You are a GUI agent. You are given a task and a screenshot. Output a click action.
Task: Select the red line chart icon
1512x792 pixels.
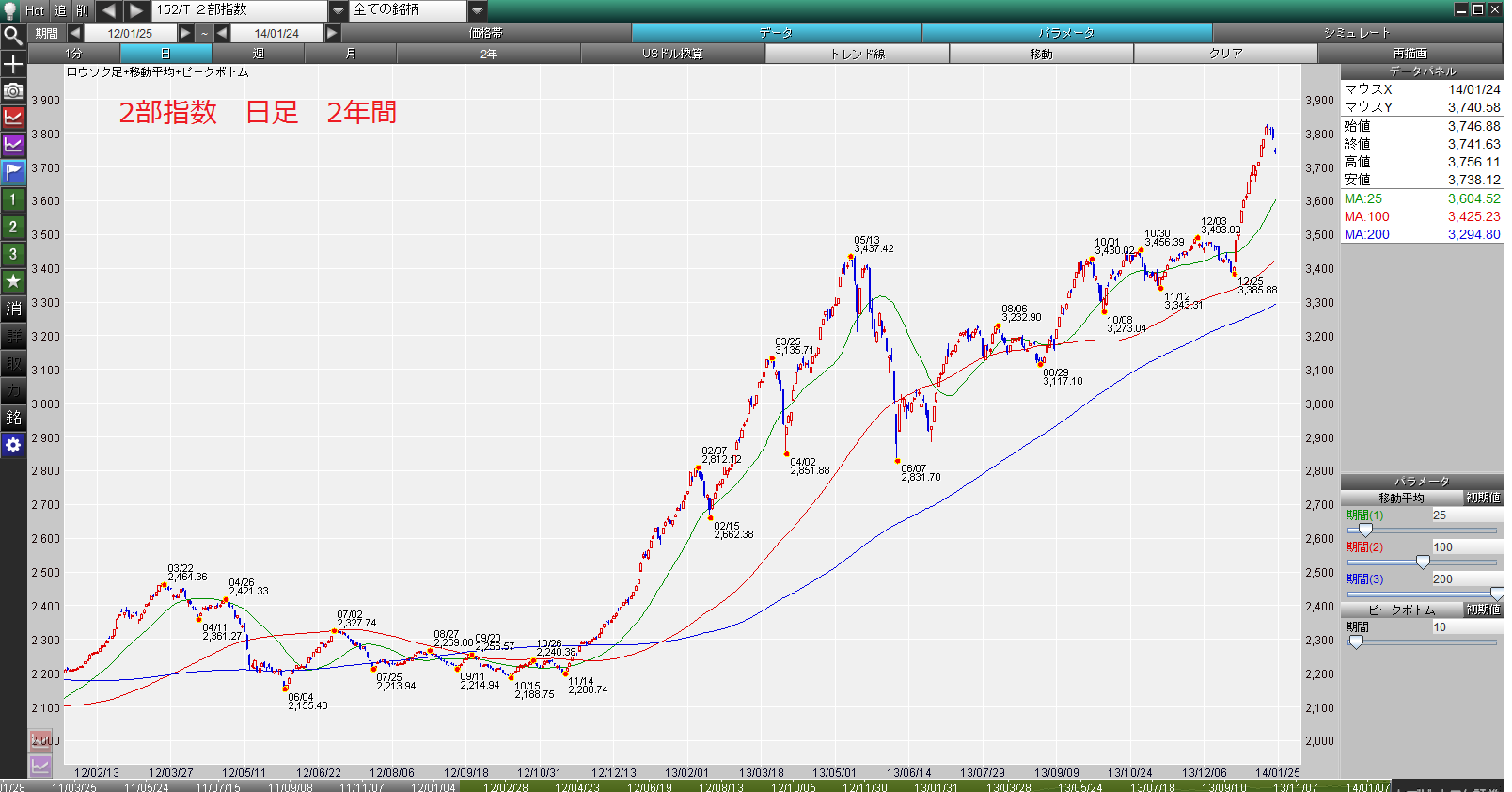[13, 119]
